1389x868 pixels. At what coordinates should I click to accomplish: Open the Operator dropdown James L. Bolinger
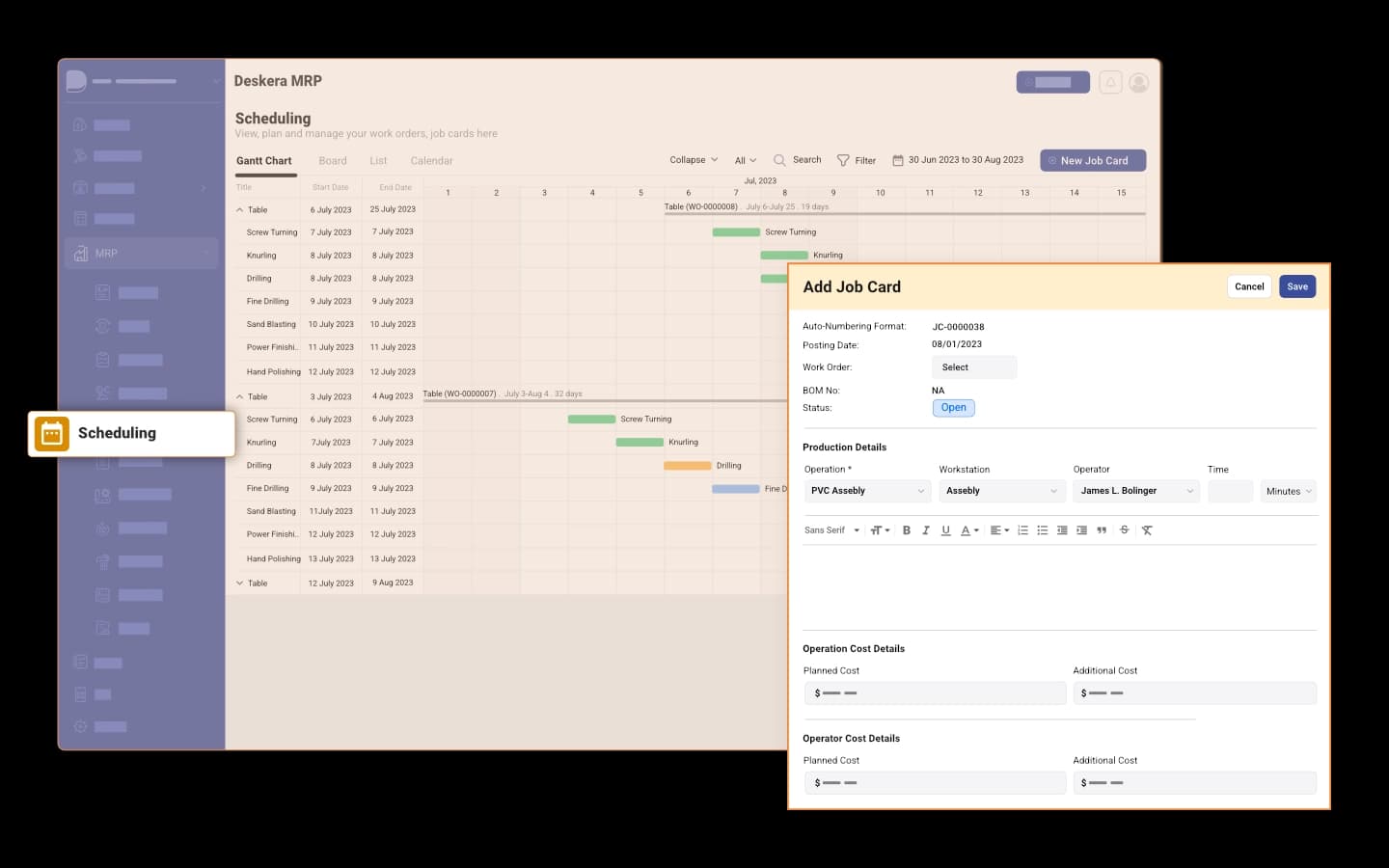(1135, 491)
